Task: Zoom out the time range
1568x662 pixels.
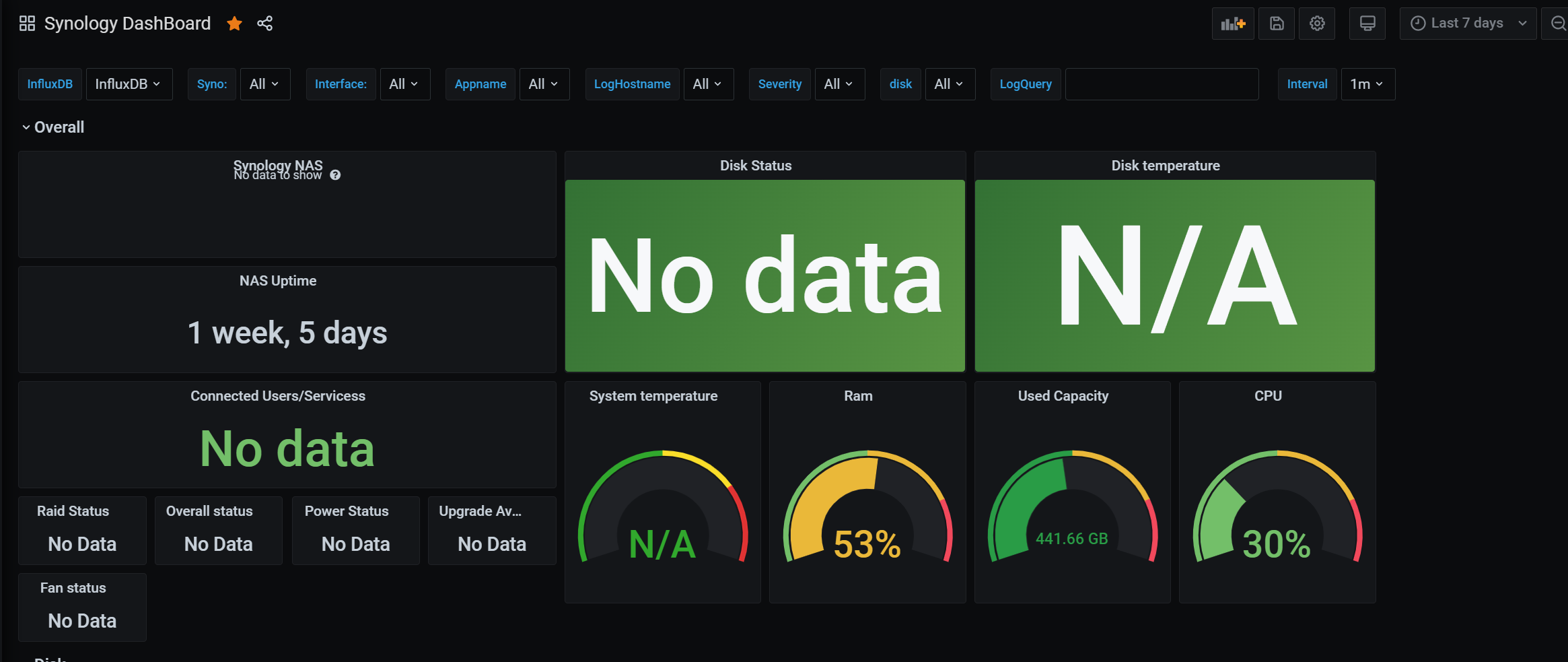Action: [x=1557, y=24]
